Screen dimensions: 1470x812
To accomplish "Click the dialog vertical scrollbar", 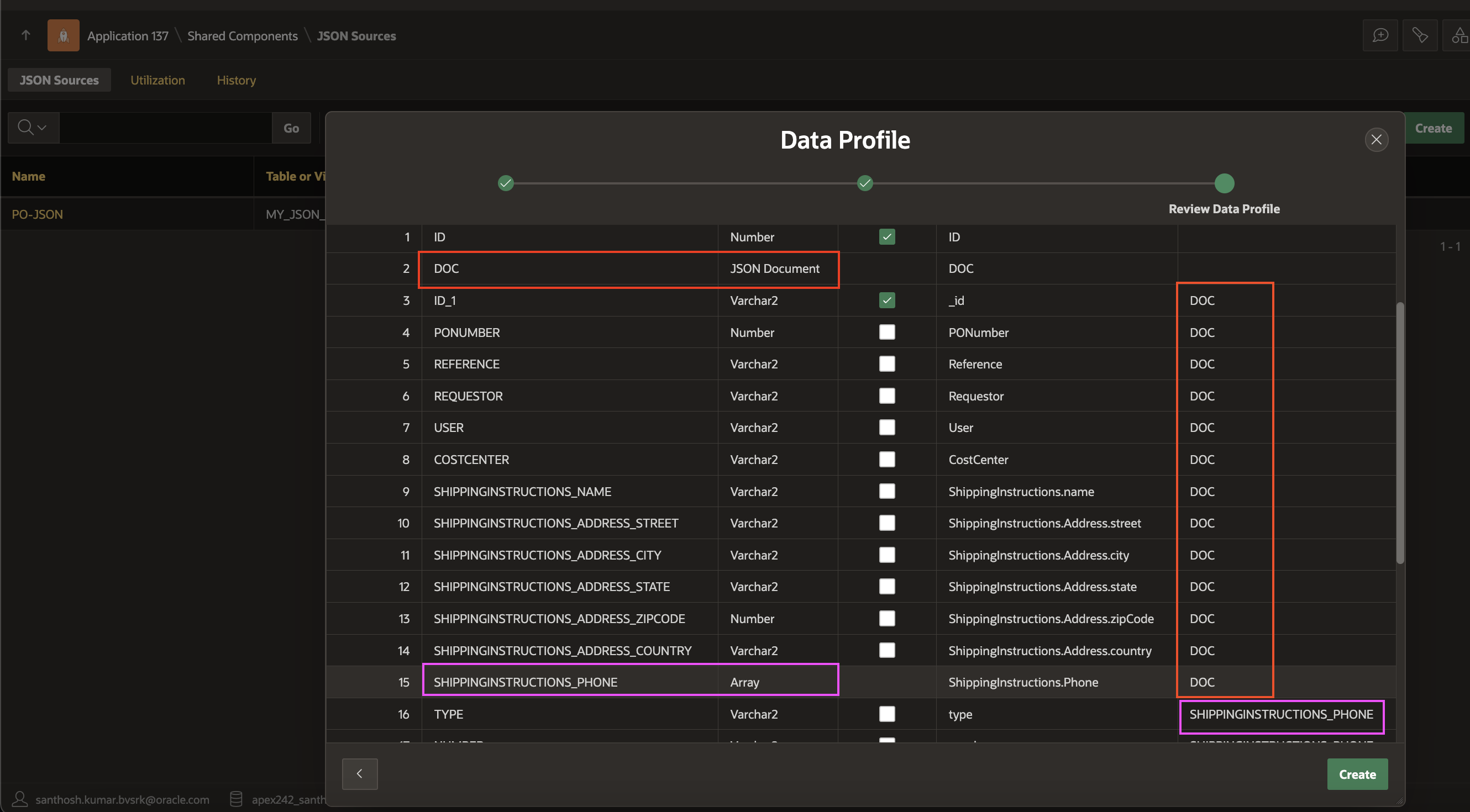I will tap(1399, 434).
